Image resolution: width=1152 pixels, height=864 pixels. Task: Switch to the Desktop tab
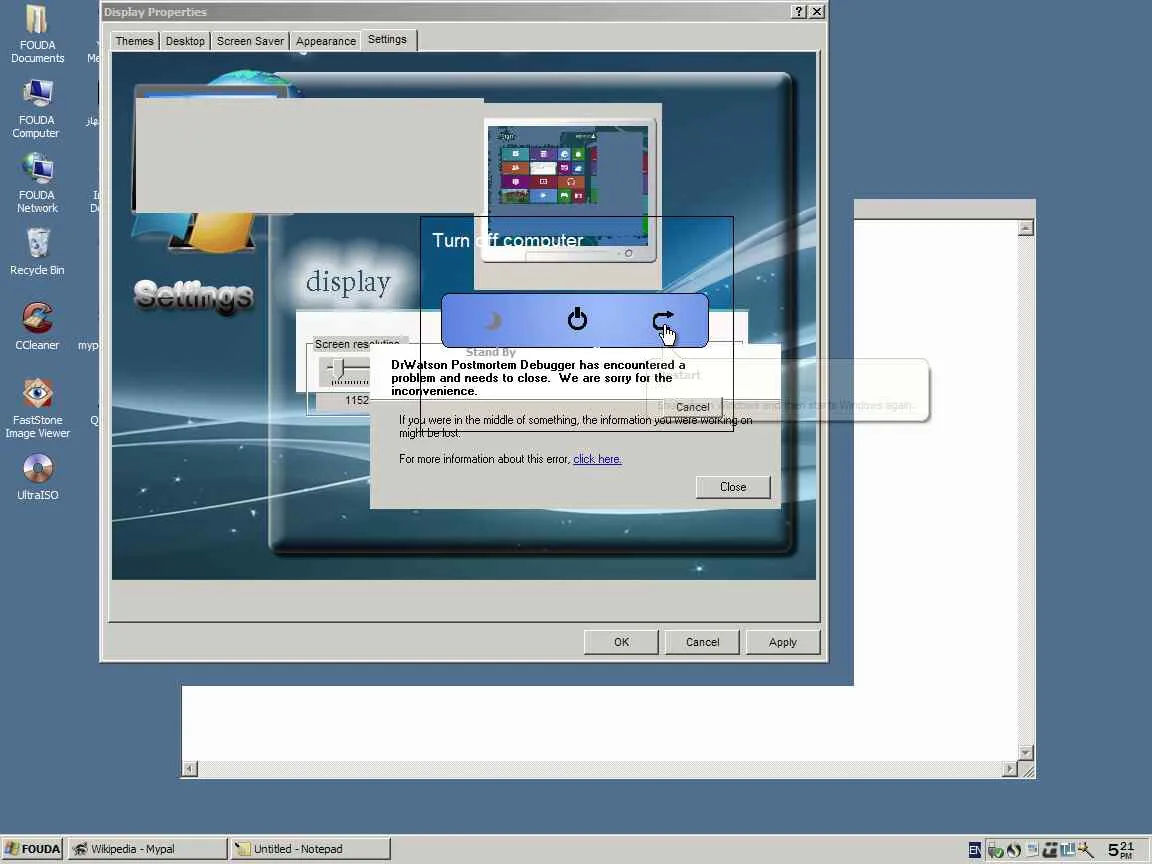coord(185,41)
